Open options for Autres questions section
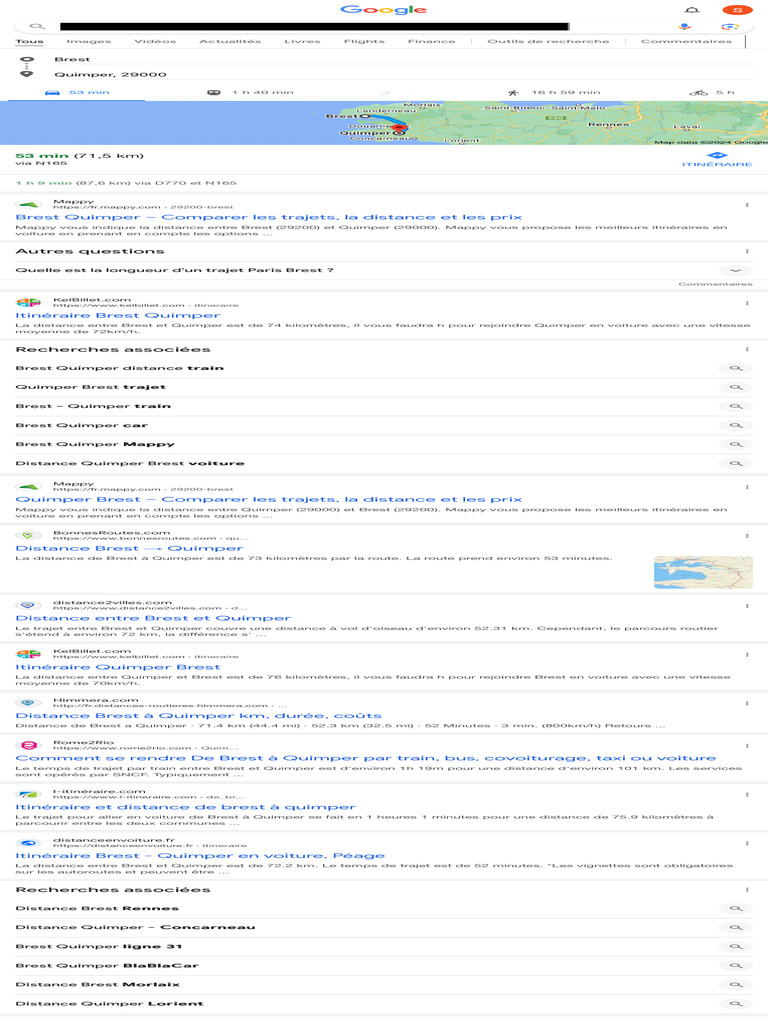The image size is (768, 1024). (x=746, y=251)
